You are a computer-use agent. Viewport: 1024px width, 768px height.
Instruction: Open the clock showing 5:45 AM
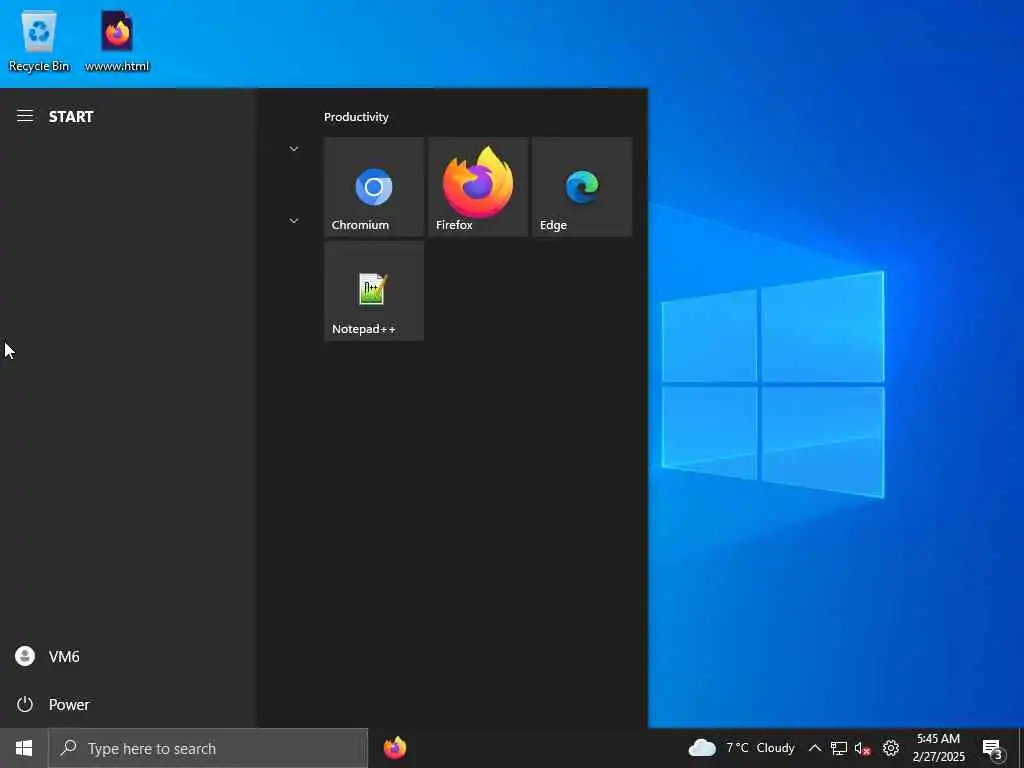click(938, 748)
